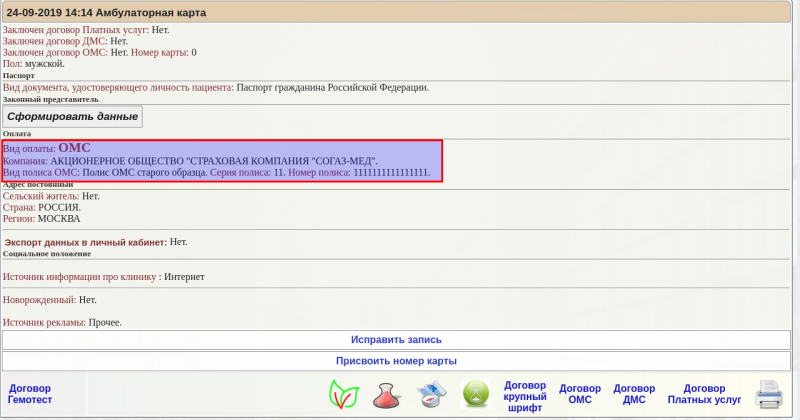Click 'Присвоить номер карты' button
800x420 pixels.
click(x=396, y=360)
